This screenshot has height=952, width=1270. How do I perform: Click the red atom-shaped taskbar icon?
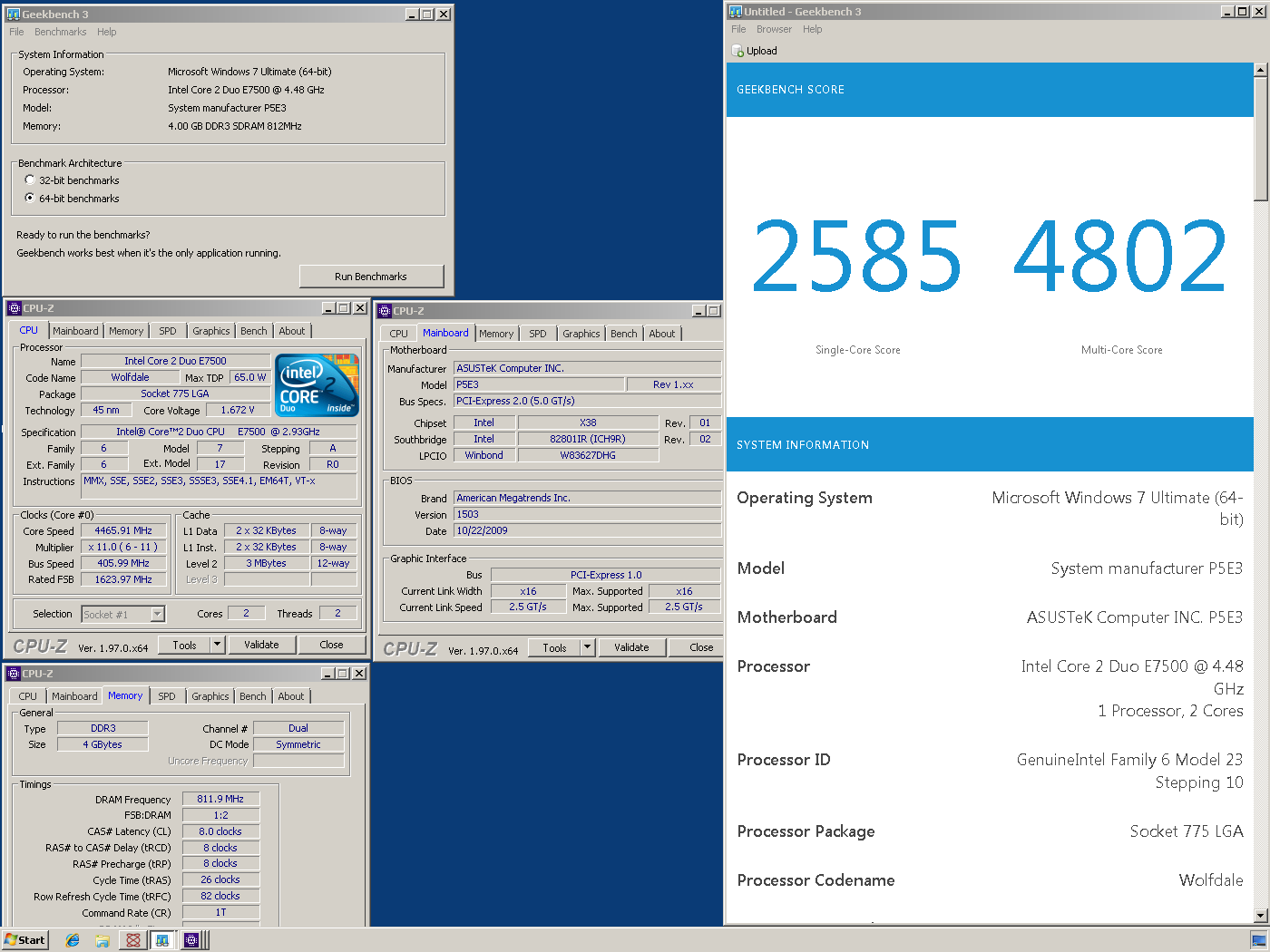pyautogui.click(x=132, y=940)
